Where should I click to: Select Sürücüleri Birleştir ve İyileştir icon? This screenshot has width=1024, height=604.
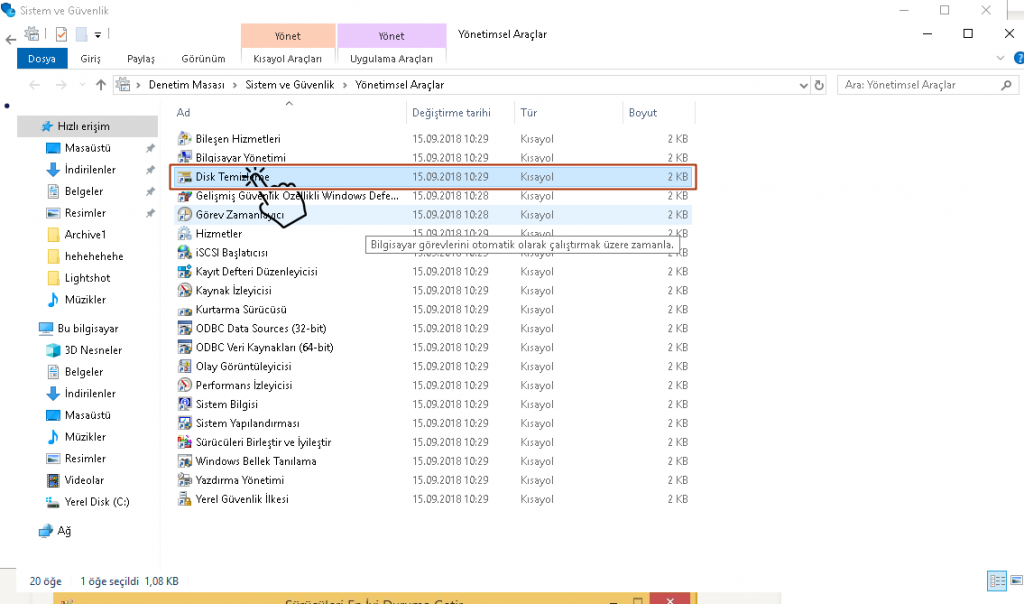(185, 441)
